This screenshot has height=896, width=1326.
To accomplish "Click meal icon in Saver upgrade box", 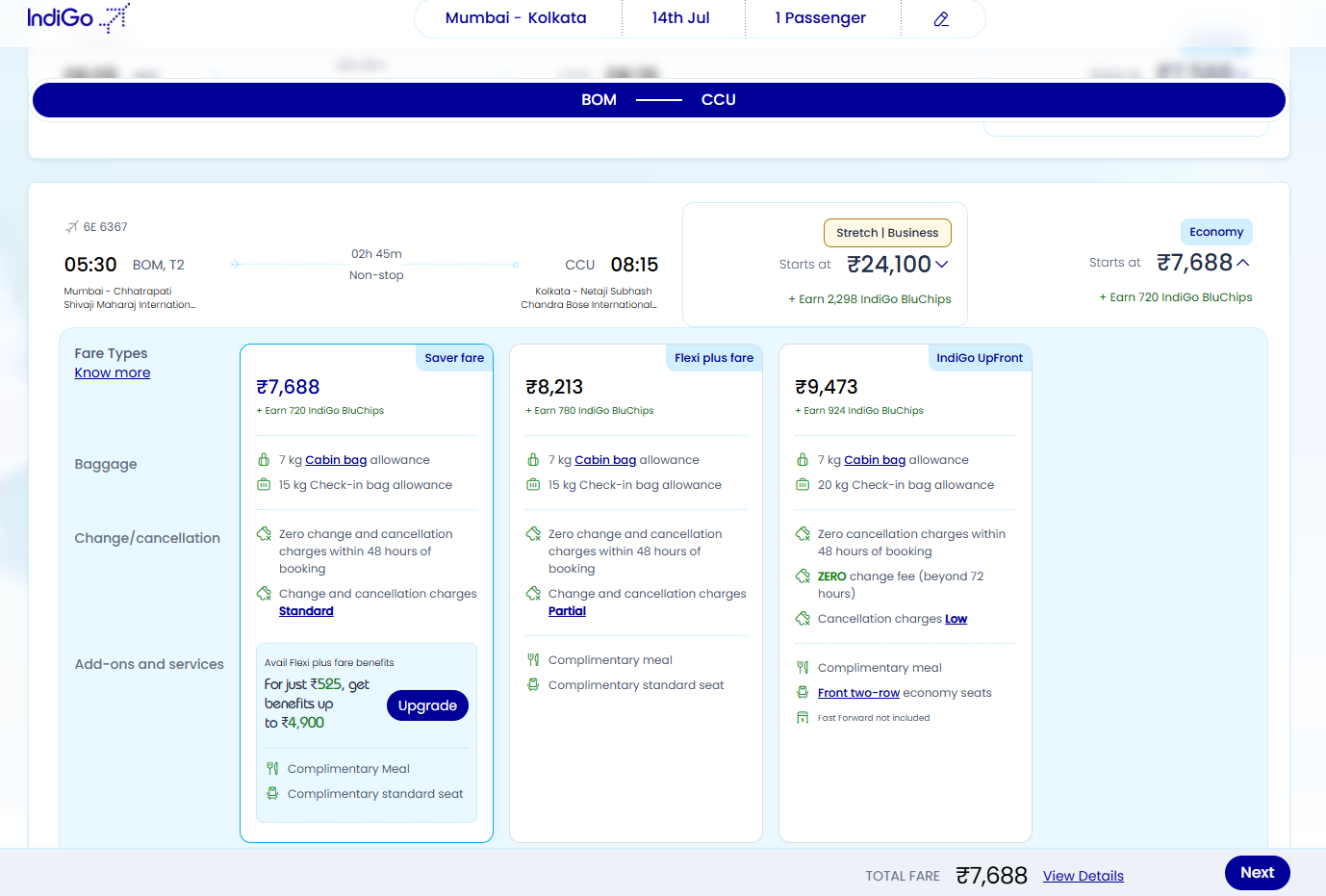I will 272,769.
